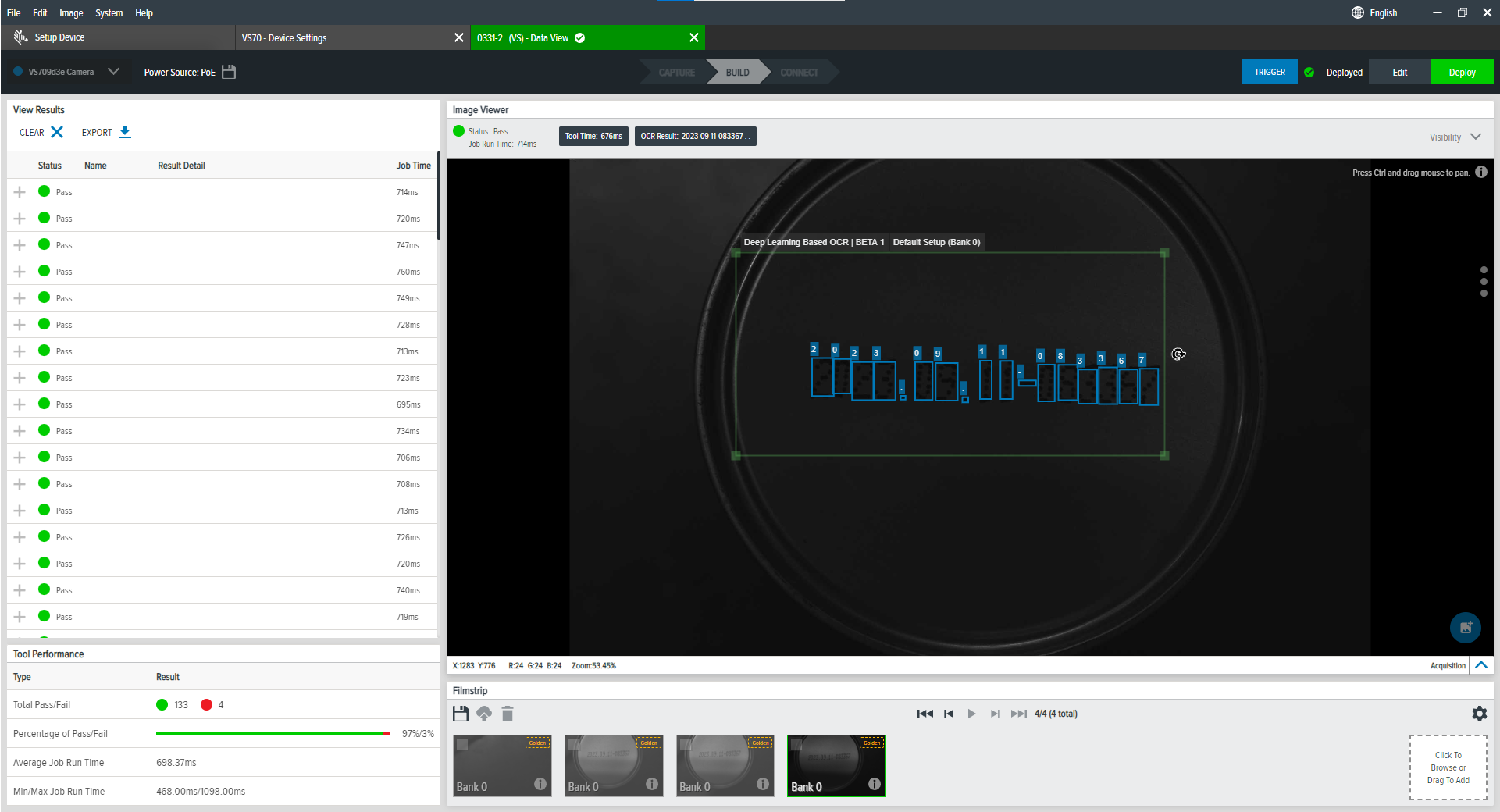Click the Browse or Drag To Add box
The height and width of the screenshot is (812, 1500).
(1448, 767)
